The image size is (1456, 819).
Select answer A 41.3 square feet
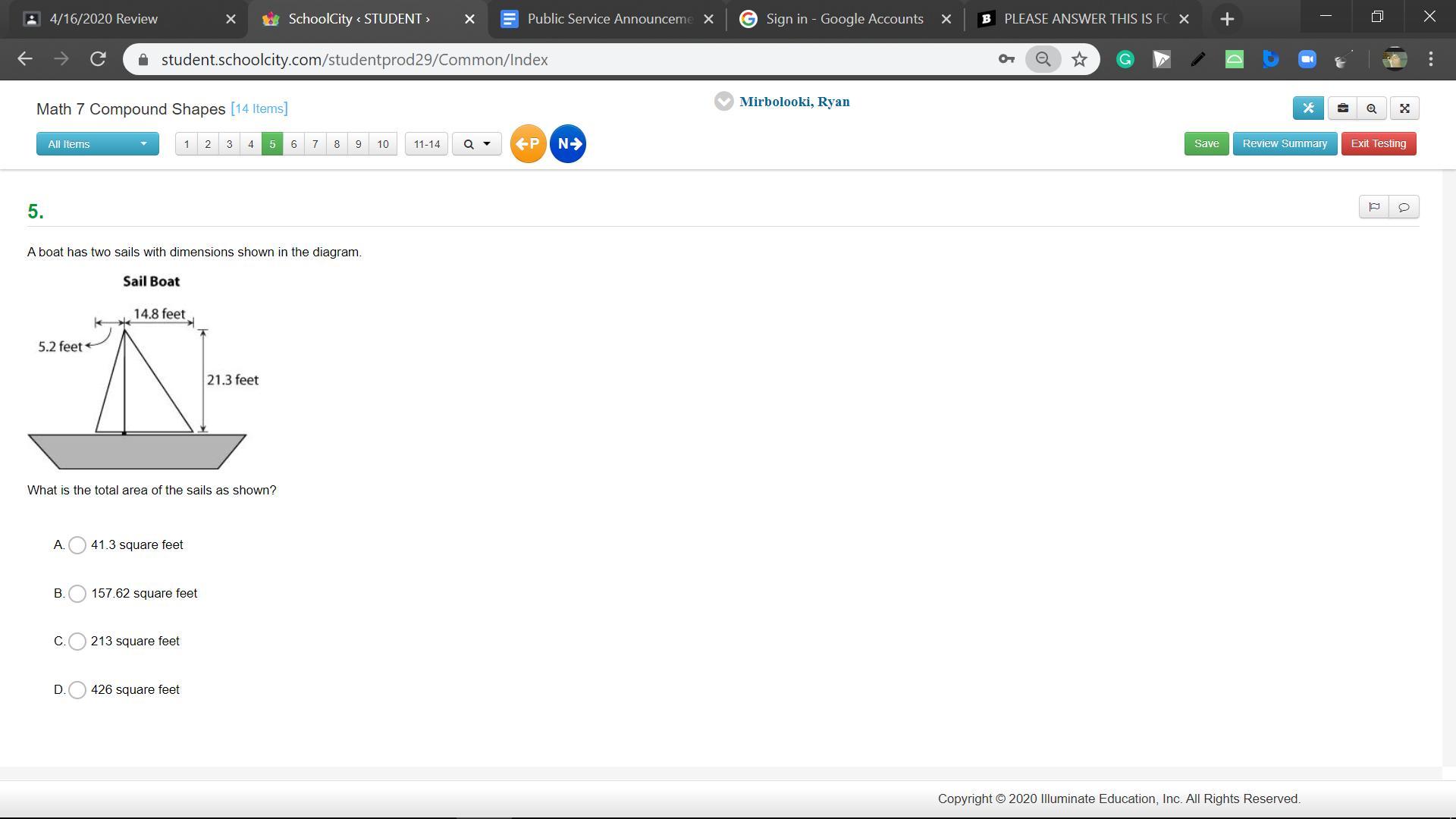pyautogui.click(x=77, y=545)
